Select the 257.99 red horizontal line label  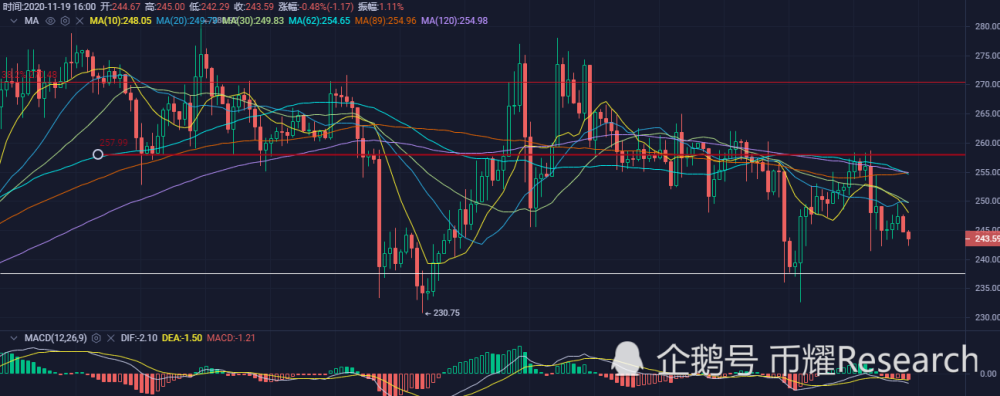pyautogui.click(x=114, y=142)
